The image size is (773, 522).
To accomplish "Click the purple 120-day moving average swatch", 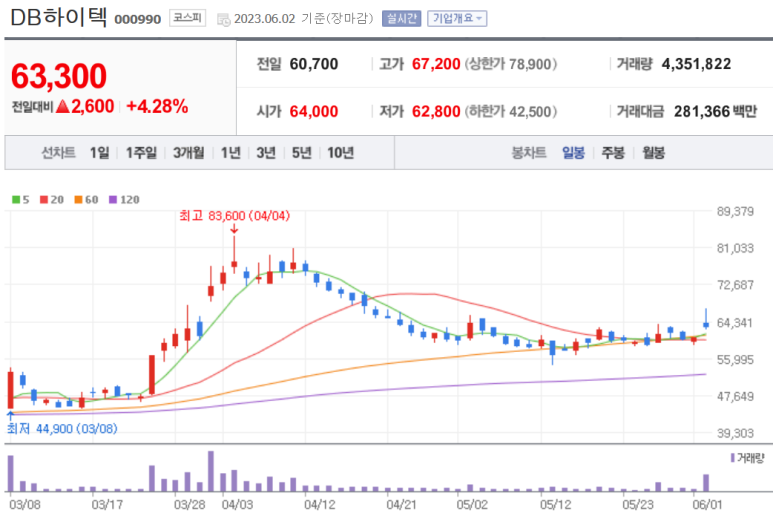I will (113, 200).
